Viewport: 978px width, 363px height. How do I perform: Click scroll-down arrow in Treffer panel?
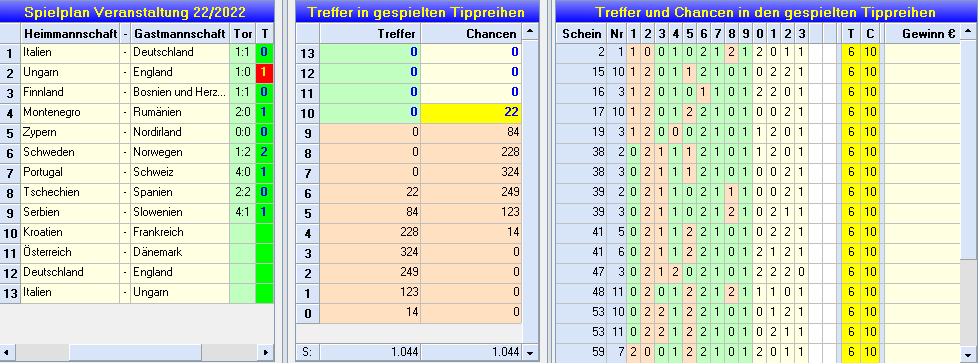(x=530, y=352)
